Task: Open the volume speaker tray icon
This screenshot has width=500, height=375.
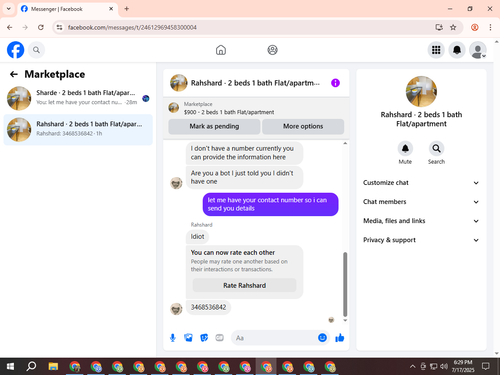Action: click(x=444, y=367)
